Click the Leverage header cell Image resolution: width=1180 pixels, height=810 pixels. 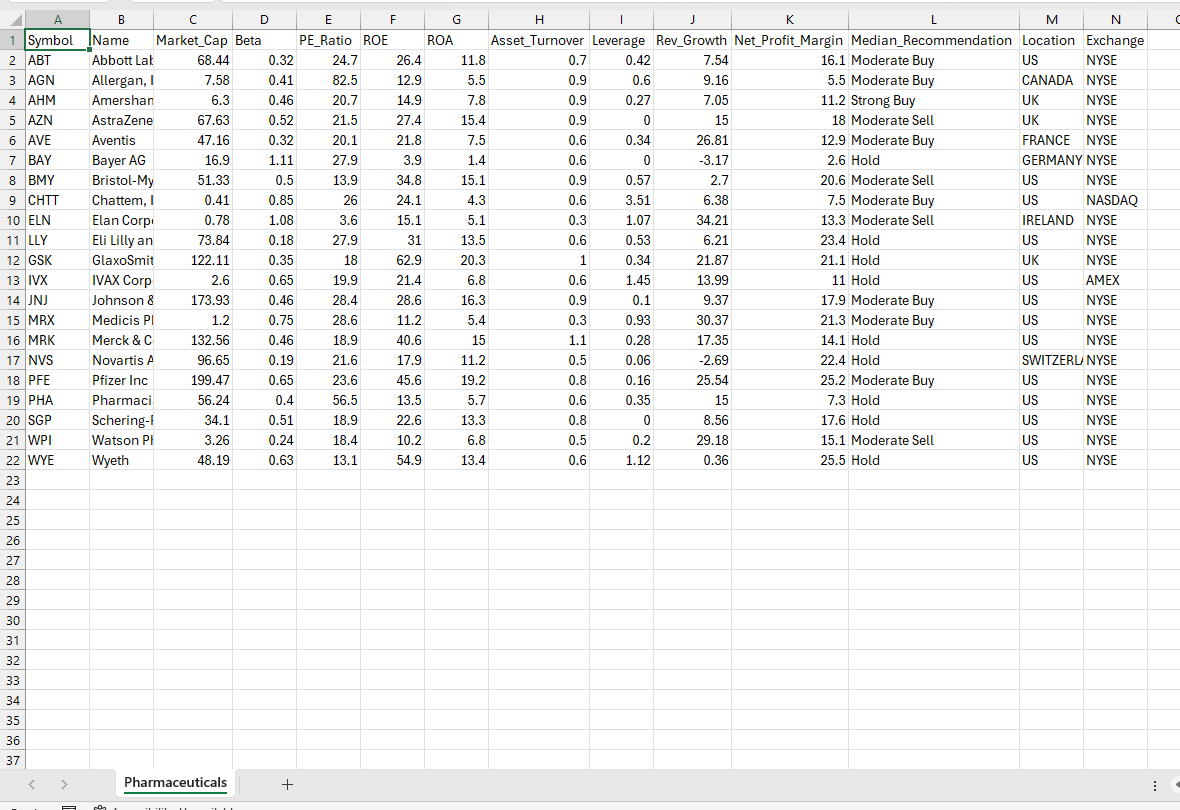(621, 40)
